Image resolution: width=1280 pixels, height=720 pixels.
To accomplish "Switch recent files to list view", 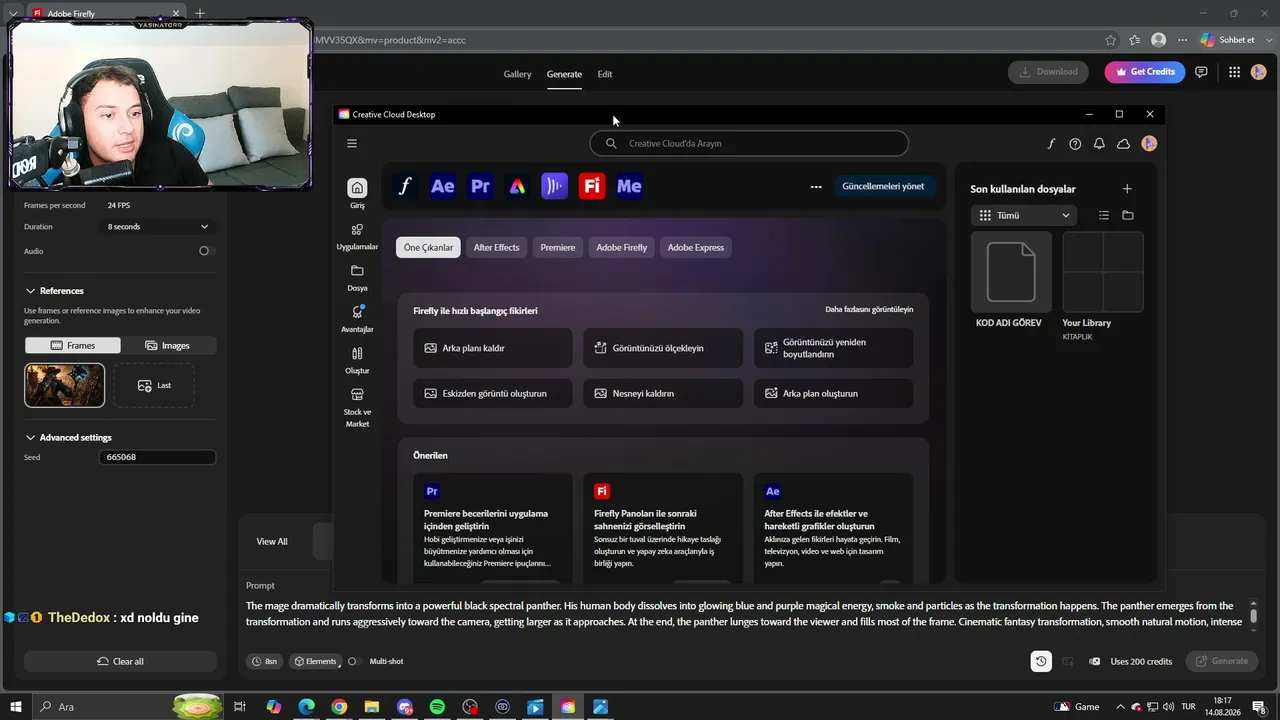I will click(1104, 215).
